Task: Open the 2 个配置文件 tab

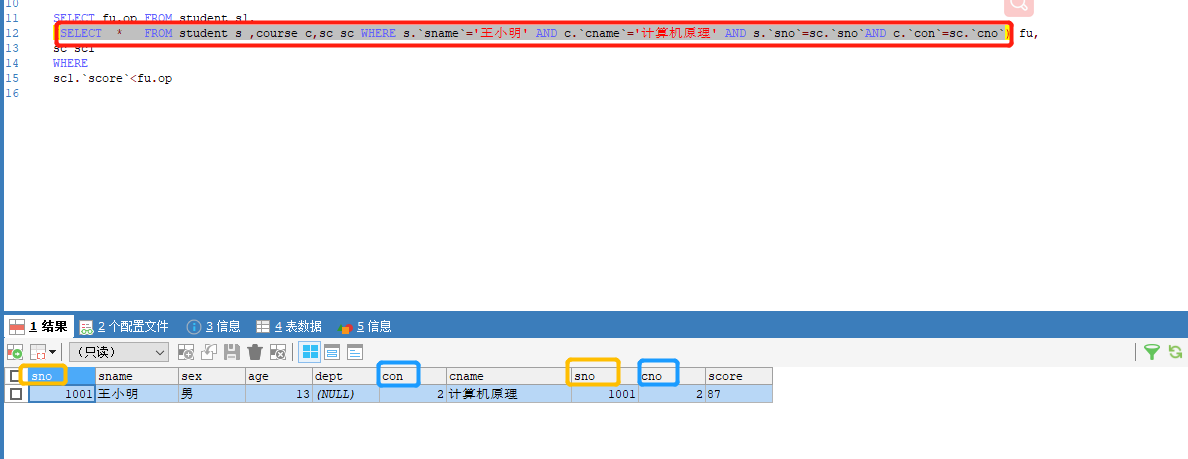Action: (x=124, y=326)
